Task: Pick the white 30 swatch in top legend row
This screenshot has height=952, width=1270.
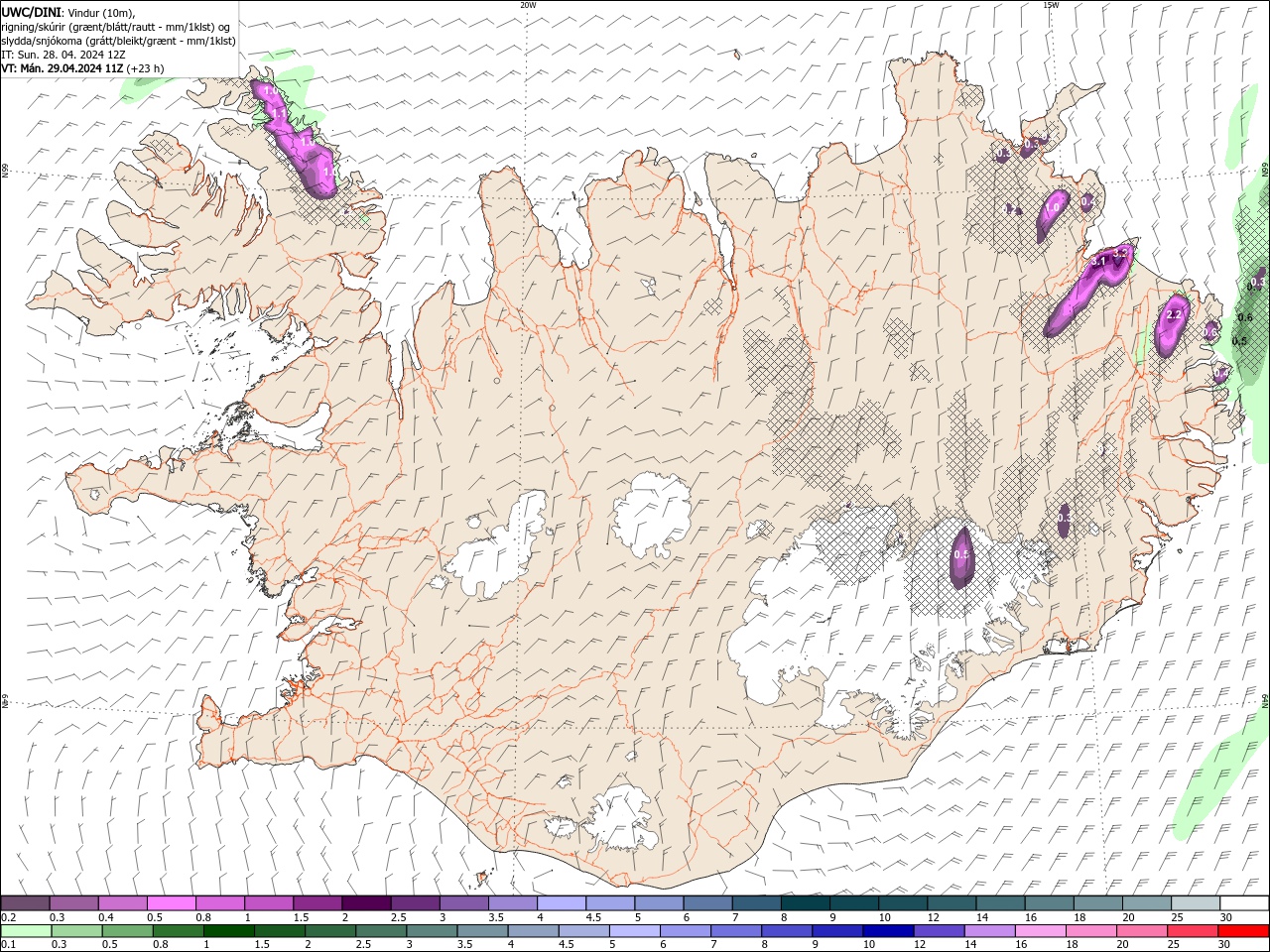Action: click(x=1244, y=902)
